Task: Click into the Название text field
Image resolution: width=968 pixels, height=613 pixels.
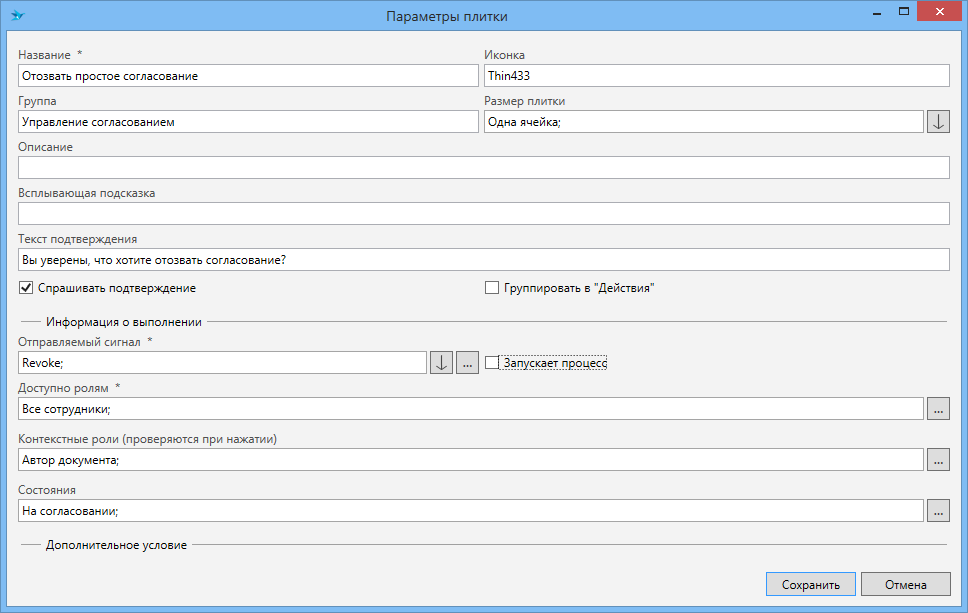Action: [248, 76]
